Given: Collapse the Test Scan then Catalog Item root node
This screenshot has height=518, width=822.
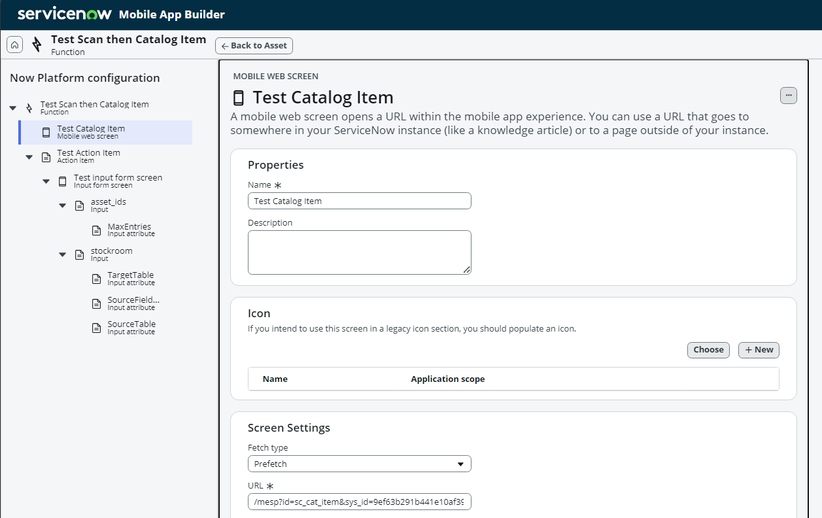Looking at the screenshot, I should [x=13, y=108].
